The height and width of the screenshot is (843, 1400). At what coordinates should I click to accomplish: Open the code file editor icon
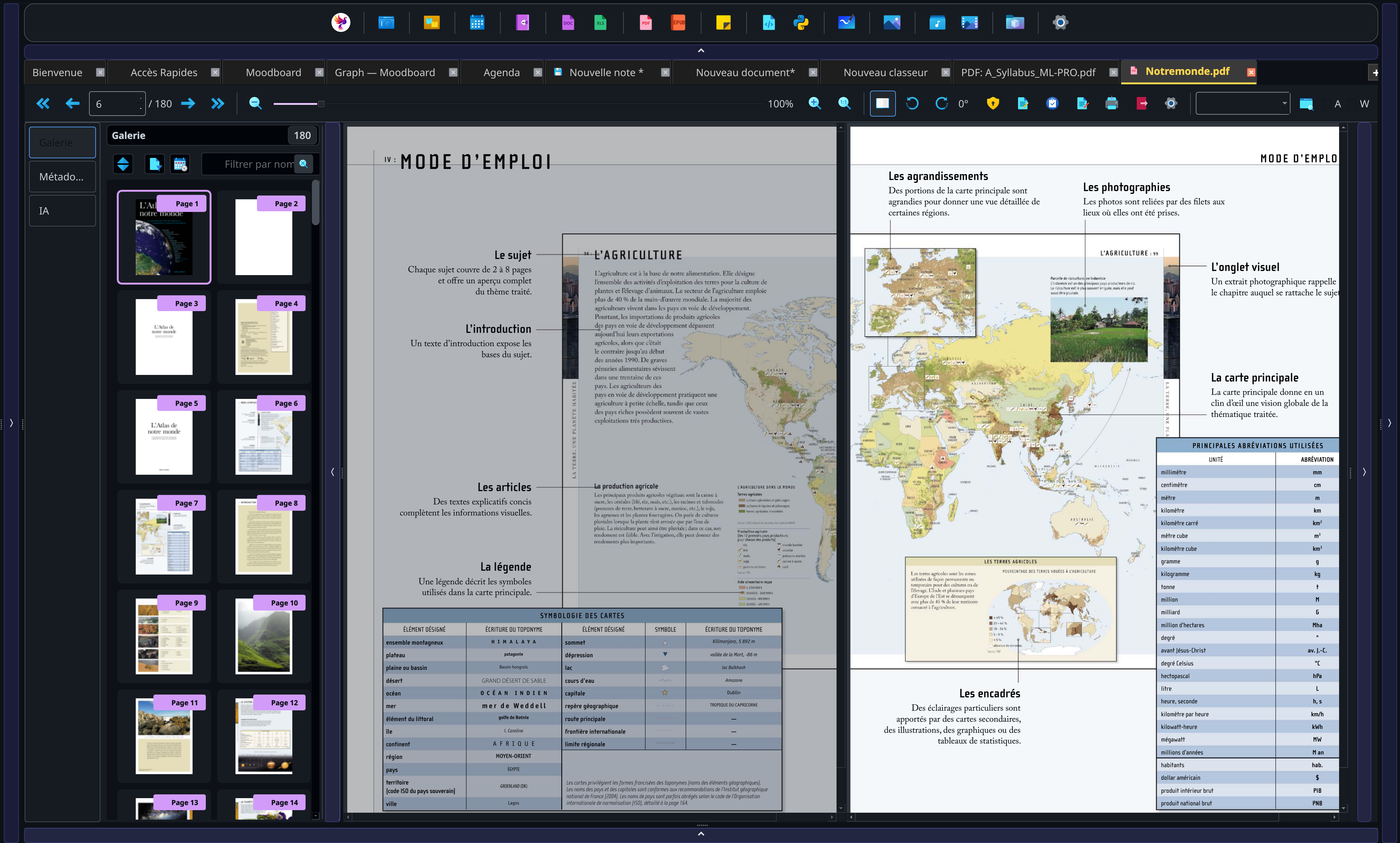click(x=769, y=23)
